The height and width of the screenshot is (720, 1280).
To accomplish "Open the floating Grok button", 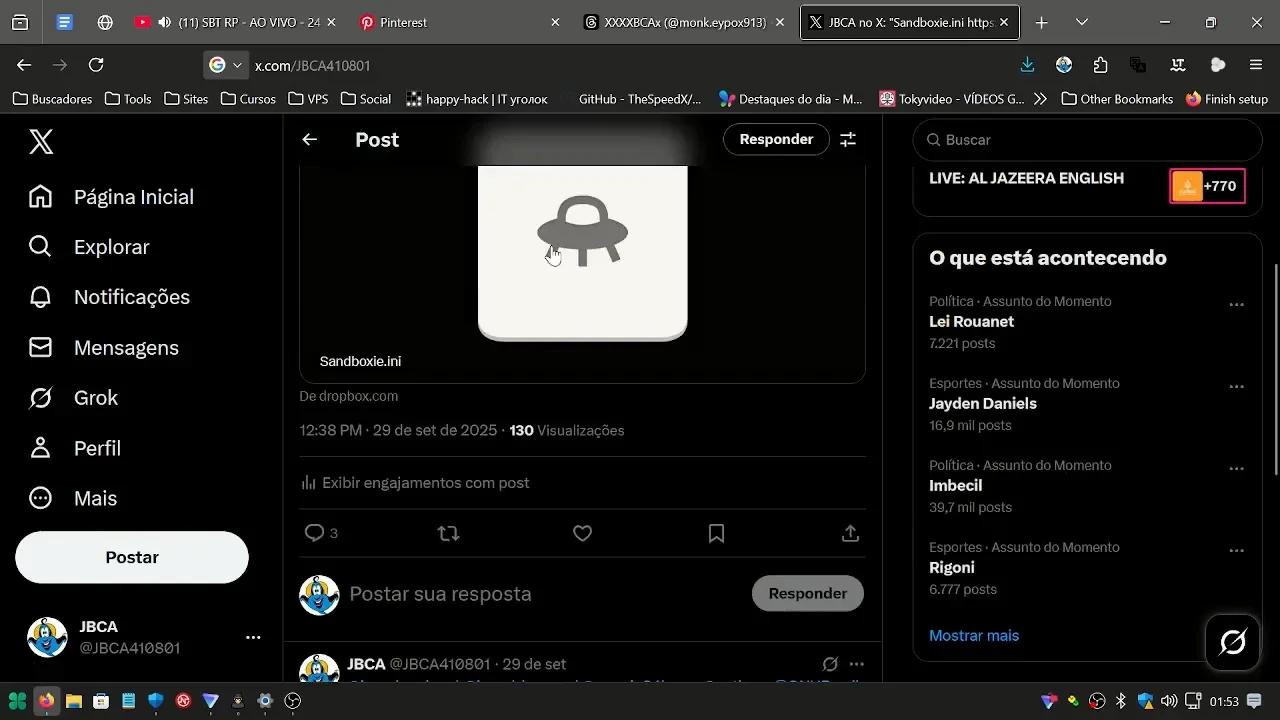I will 1233,641.
